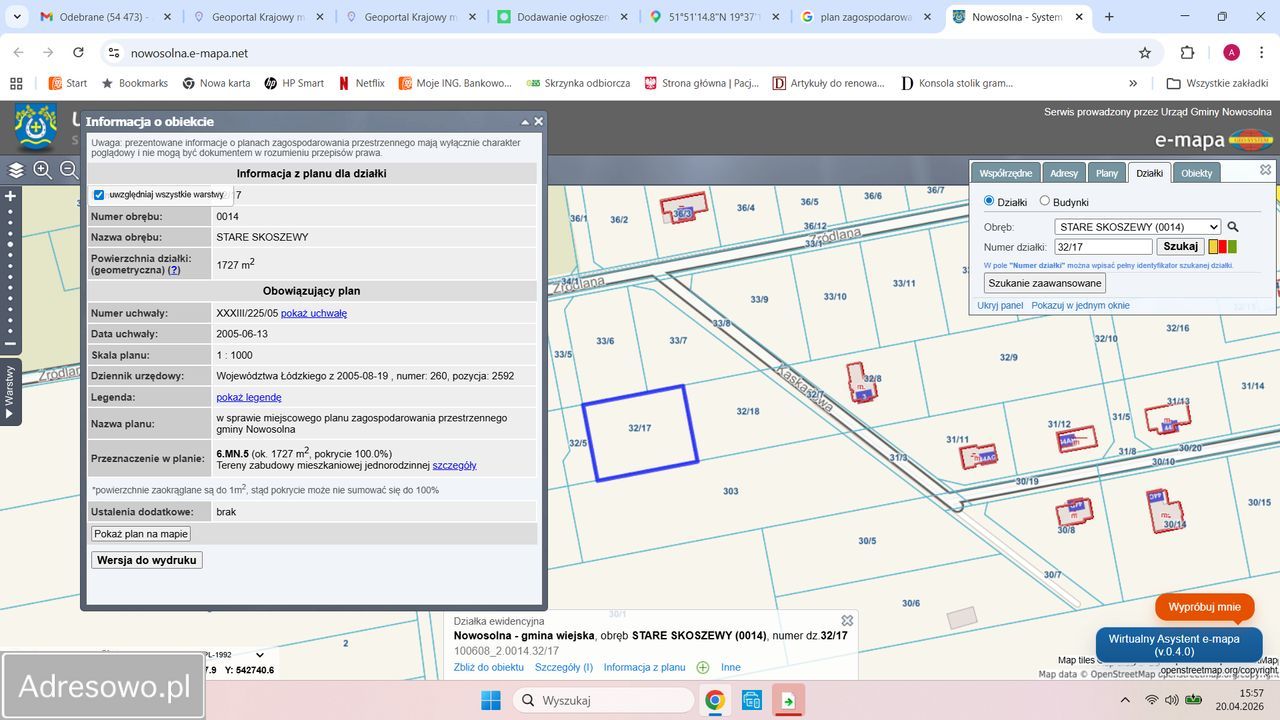Image resolution: width=1280 pixels, height=720 pixels.
Task: Click the magnifier icon next to Obręb
Action: point(1233,227)
